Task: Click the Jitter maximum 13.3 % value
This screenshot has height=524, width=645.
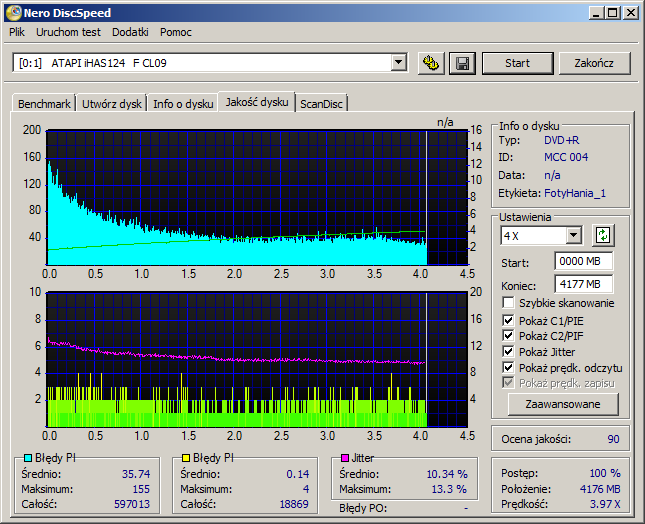Action: 449,489
